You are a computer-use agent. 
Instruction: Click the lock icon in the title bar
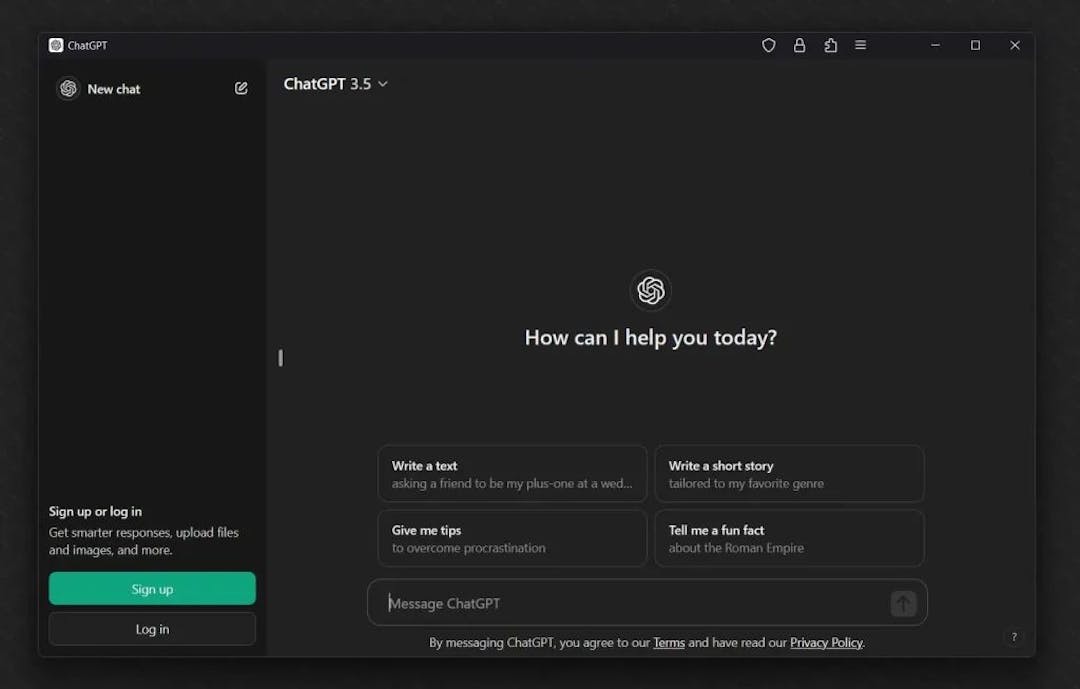pyautogui.click(x=799, y=45)
